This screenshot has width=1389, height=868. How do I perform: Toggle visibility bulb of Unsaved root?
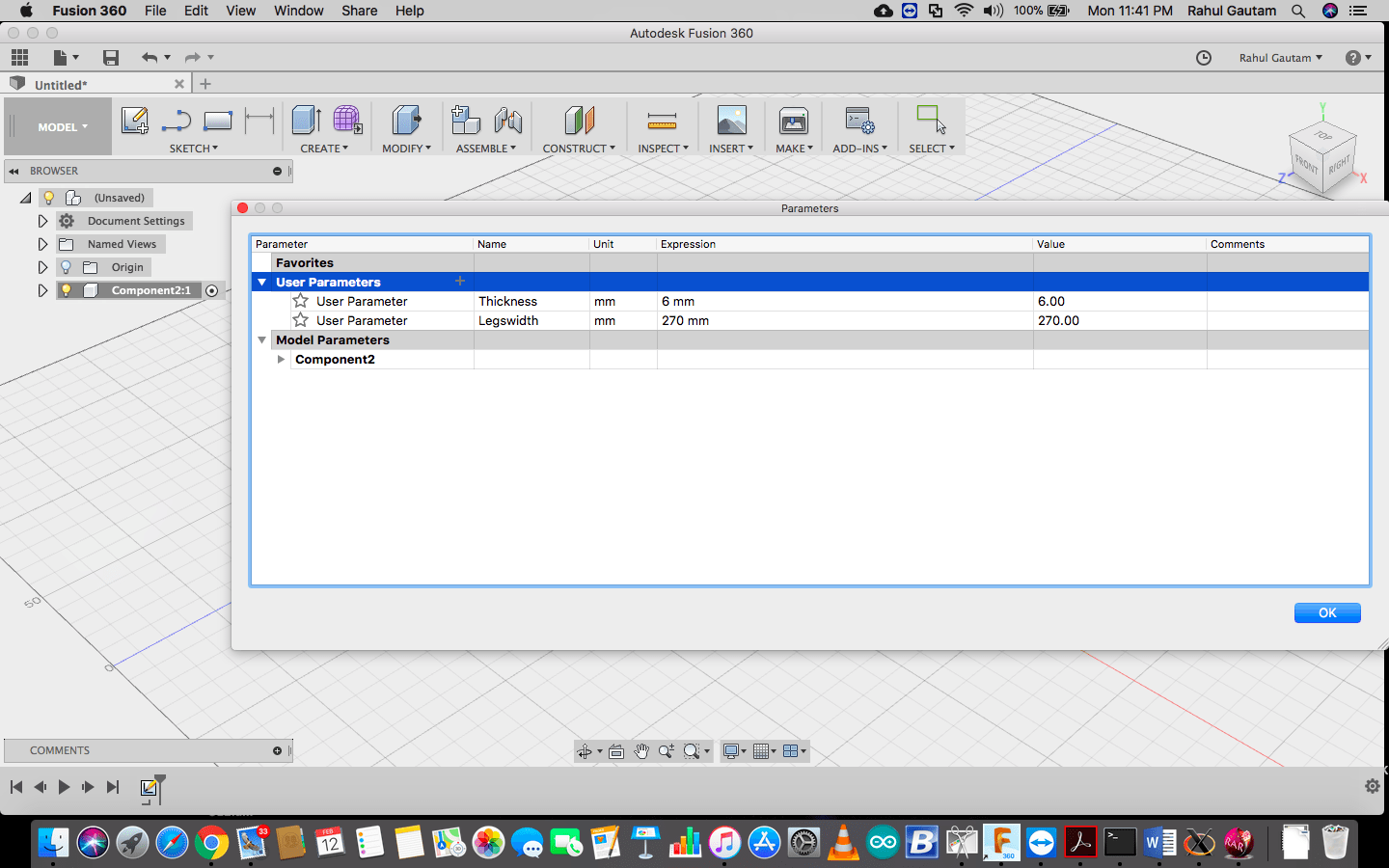pos(49,198)
